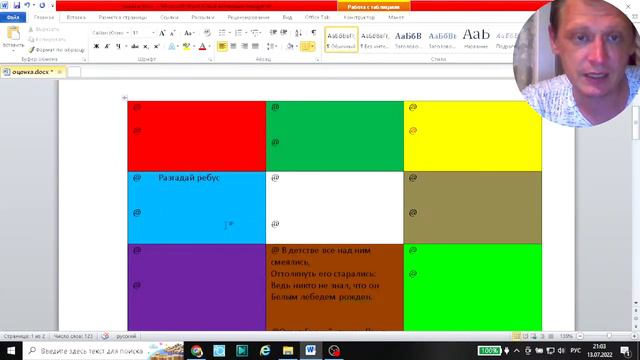Open the font color dropdown arrow

point(209,47)
